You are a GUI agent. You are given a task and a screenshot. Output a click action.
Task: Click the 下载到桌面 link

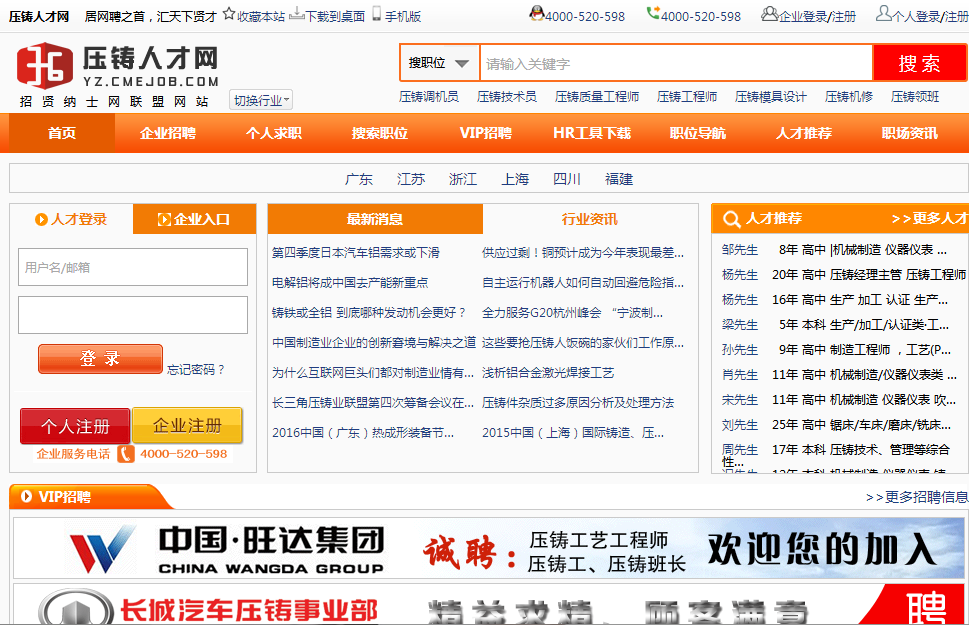point(335,16)
